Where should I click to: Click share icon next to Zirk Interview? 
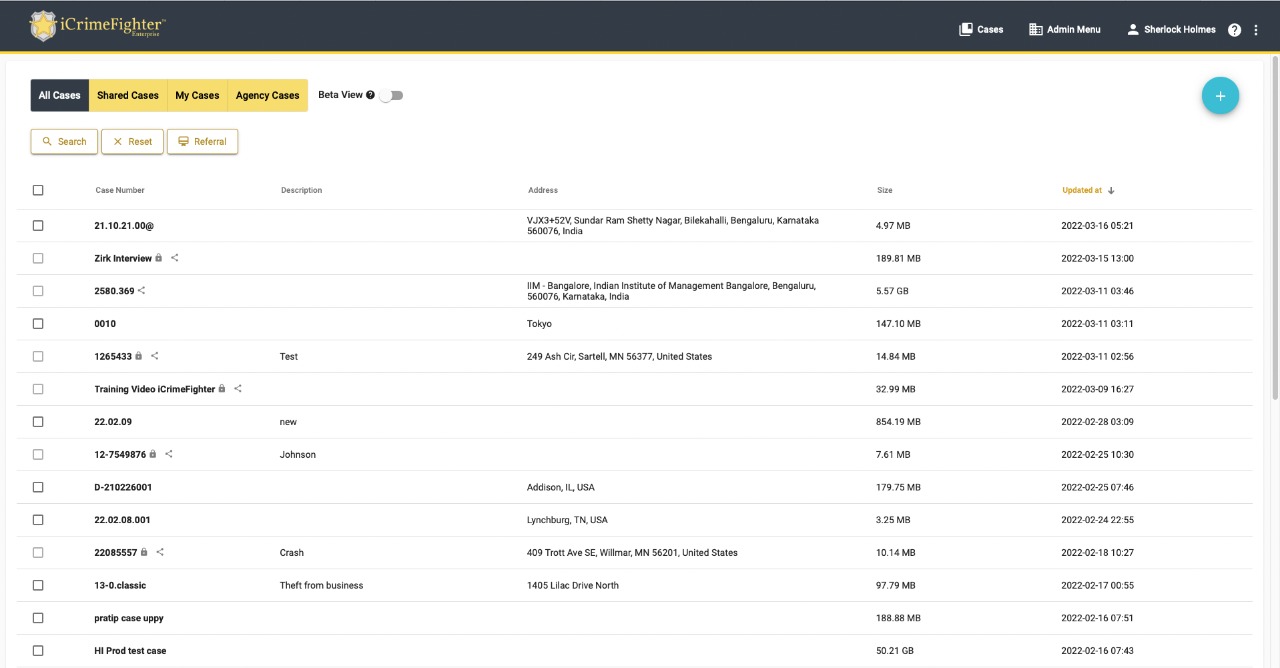point(175,258)
